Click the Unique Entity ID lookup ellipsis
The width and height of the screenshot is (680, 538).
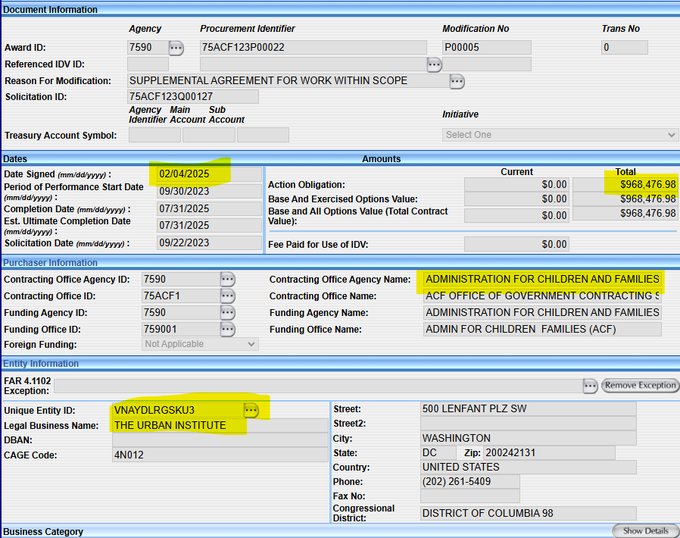click(251, 410)
